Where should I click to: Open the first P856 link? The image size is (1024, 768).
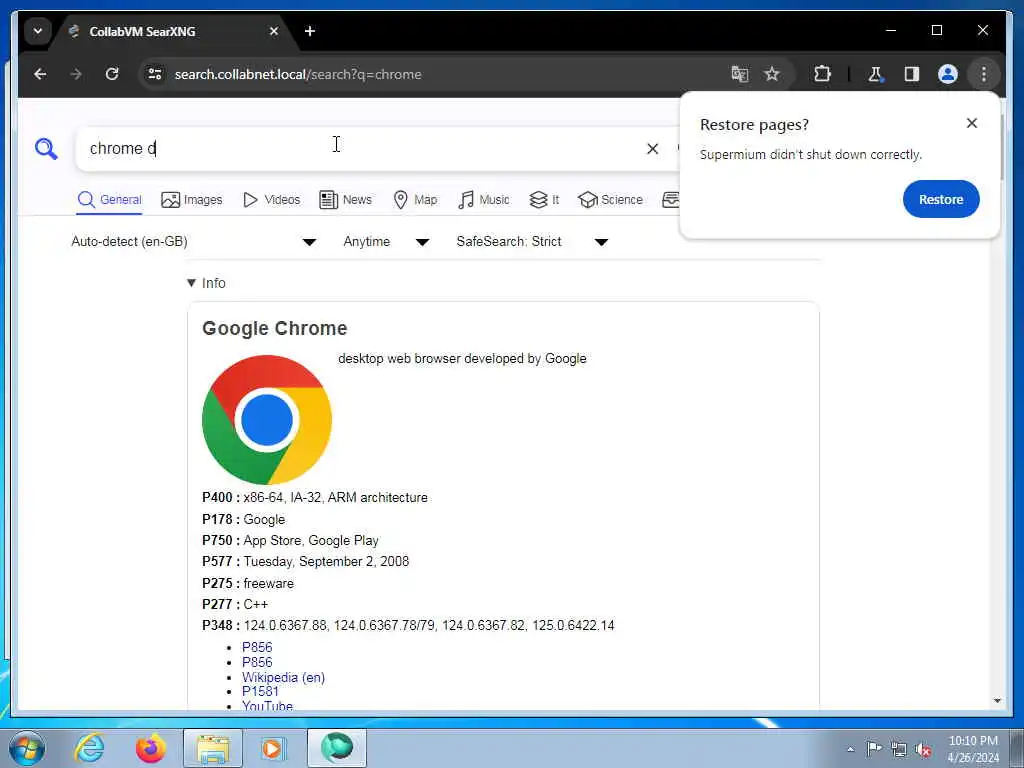click(257, 647)
